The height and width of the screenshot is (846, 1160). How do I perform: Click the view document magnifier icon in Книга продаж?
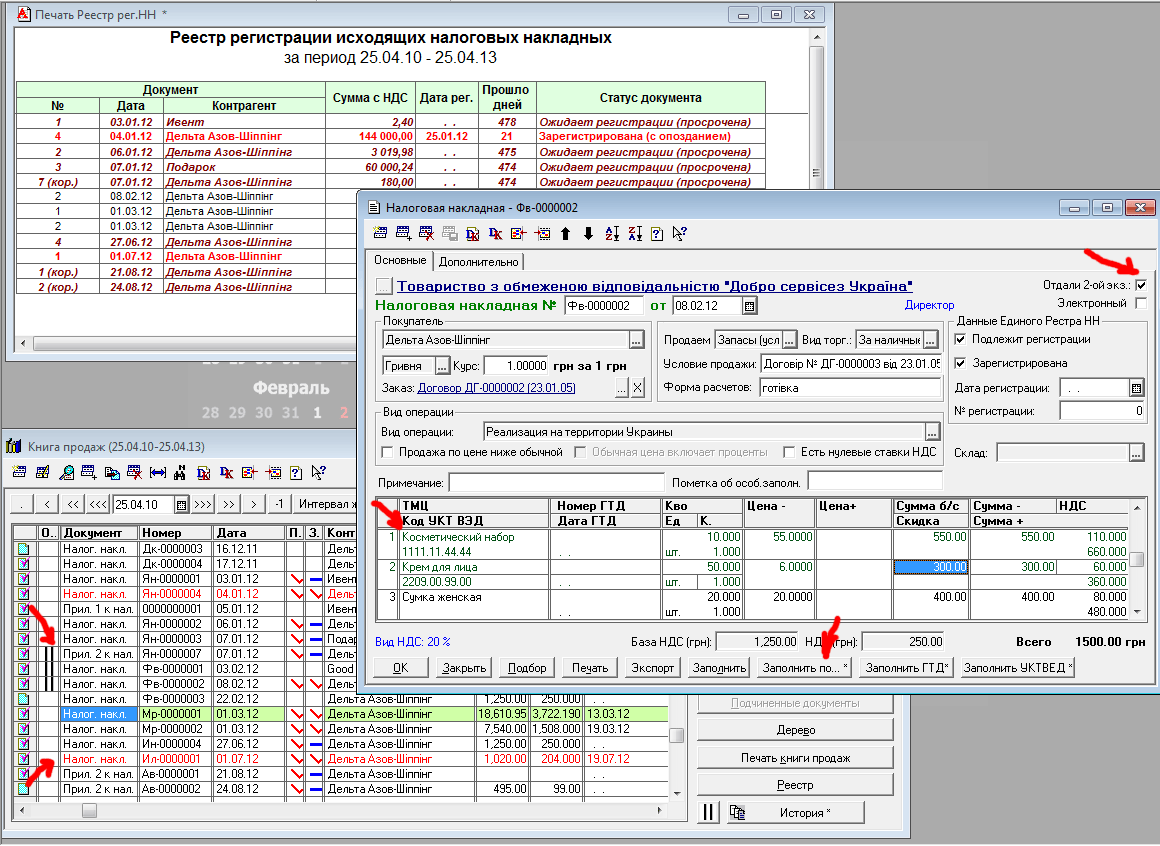click(67, 473)
